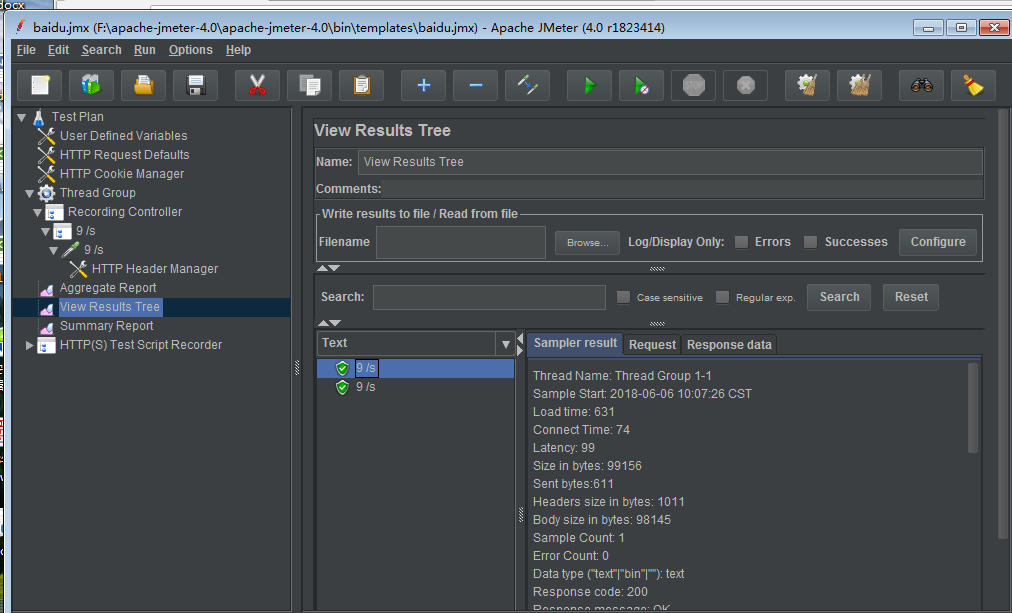Click the Add plus toolbar icon
This screenshot has height=613, width=1012.
tap(423, 86)
